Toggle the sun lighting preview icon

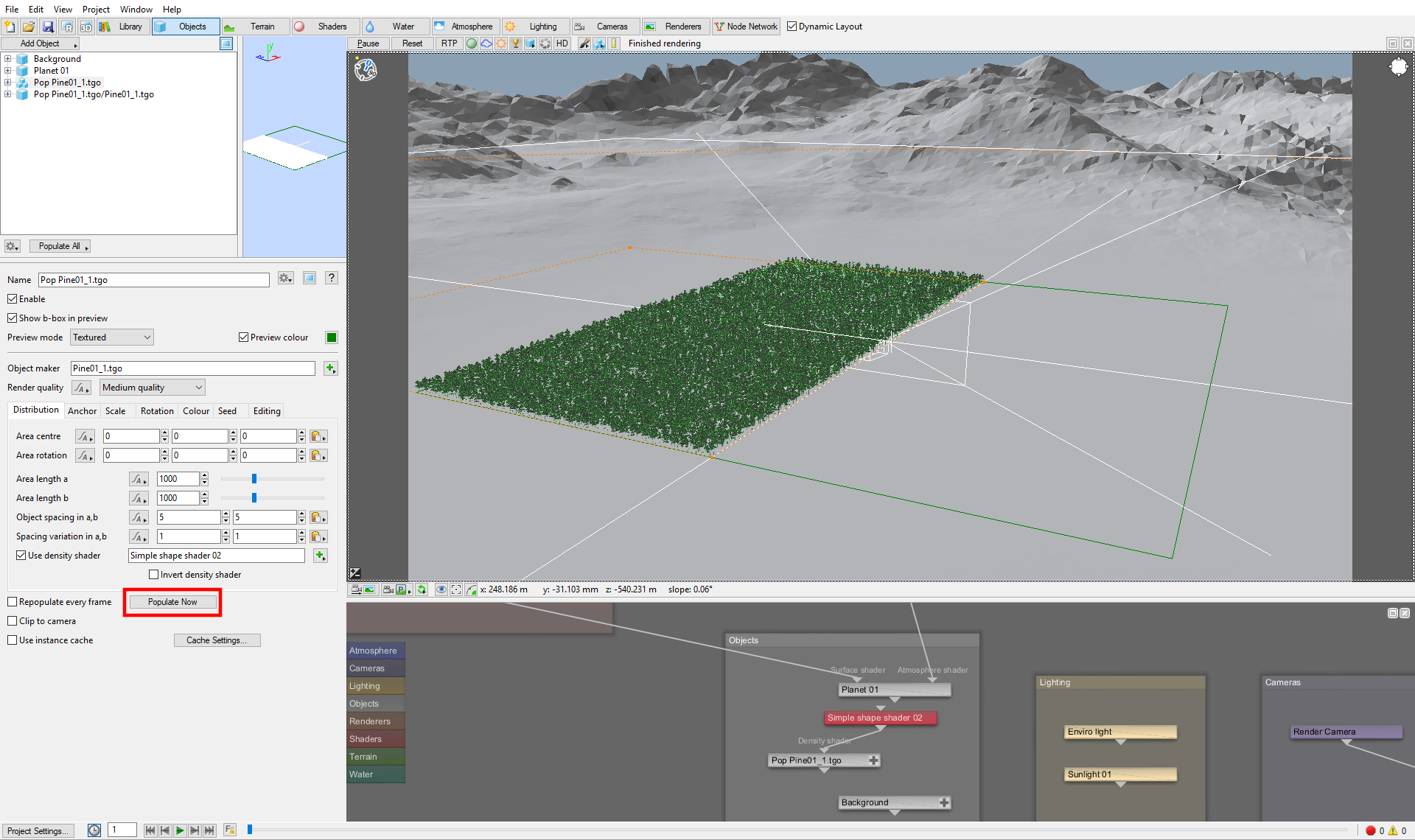point(501,43)
